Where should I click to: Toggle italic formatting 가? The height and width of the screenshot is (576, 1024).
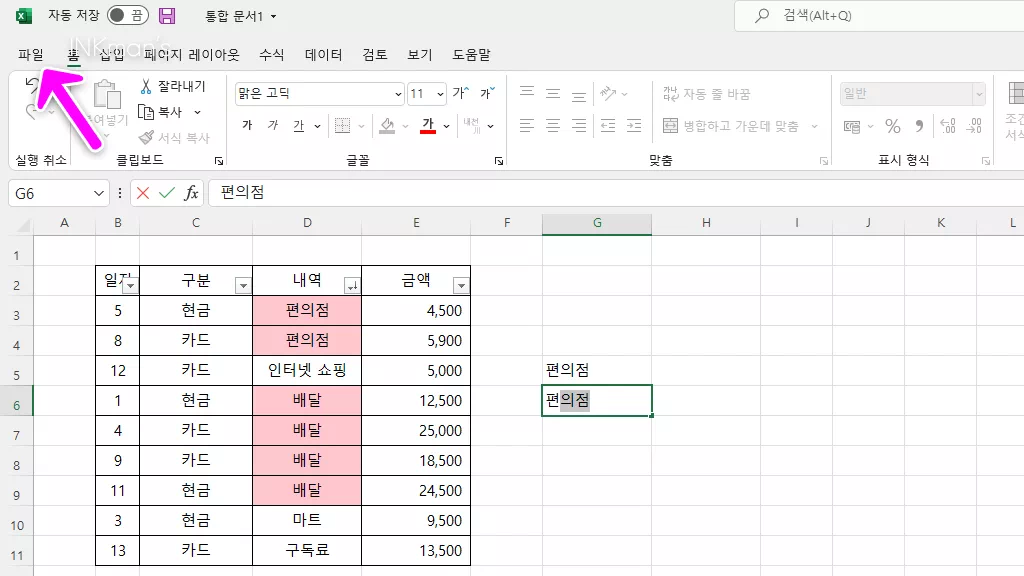click(273, 125)
